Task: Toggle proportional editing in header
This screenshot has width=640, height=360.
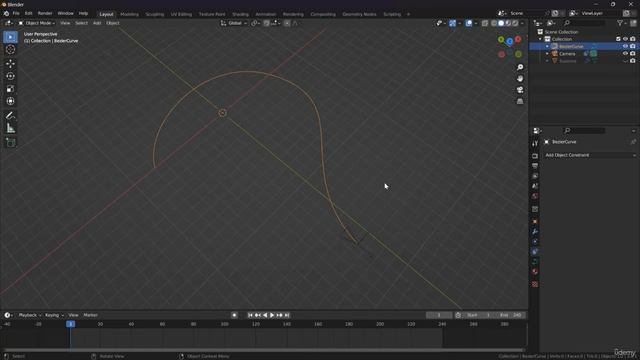Action: tap(287, 23)
